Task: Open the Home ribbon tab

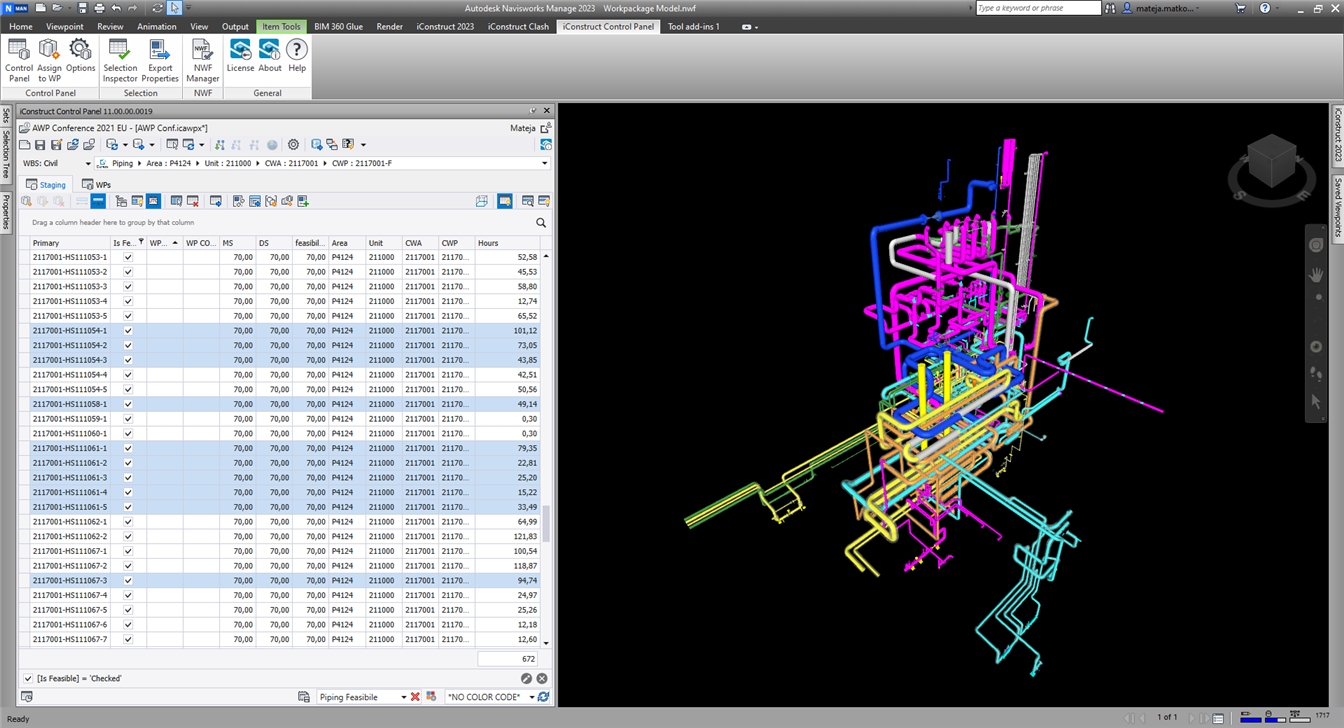Action: [20, 27]
